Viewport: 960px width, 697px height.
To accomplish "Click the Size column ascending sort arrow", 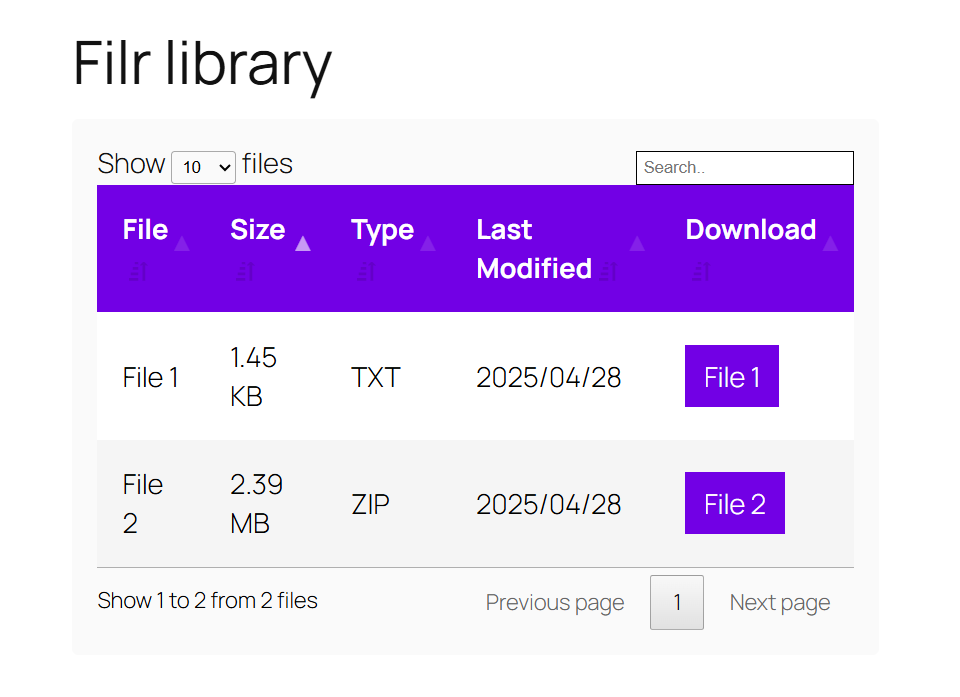I will [303, 244].
